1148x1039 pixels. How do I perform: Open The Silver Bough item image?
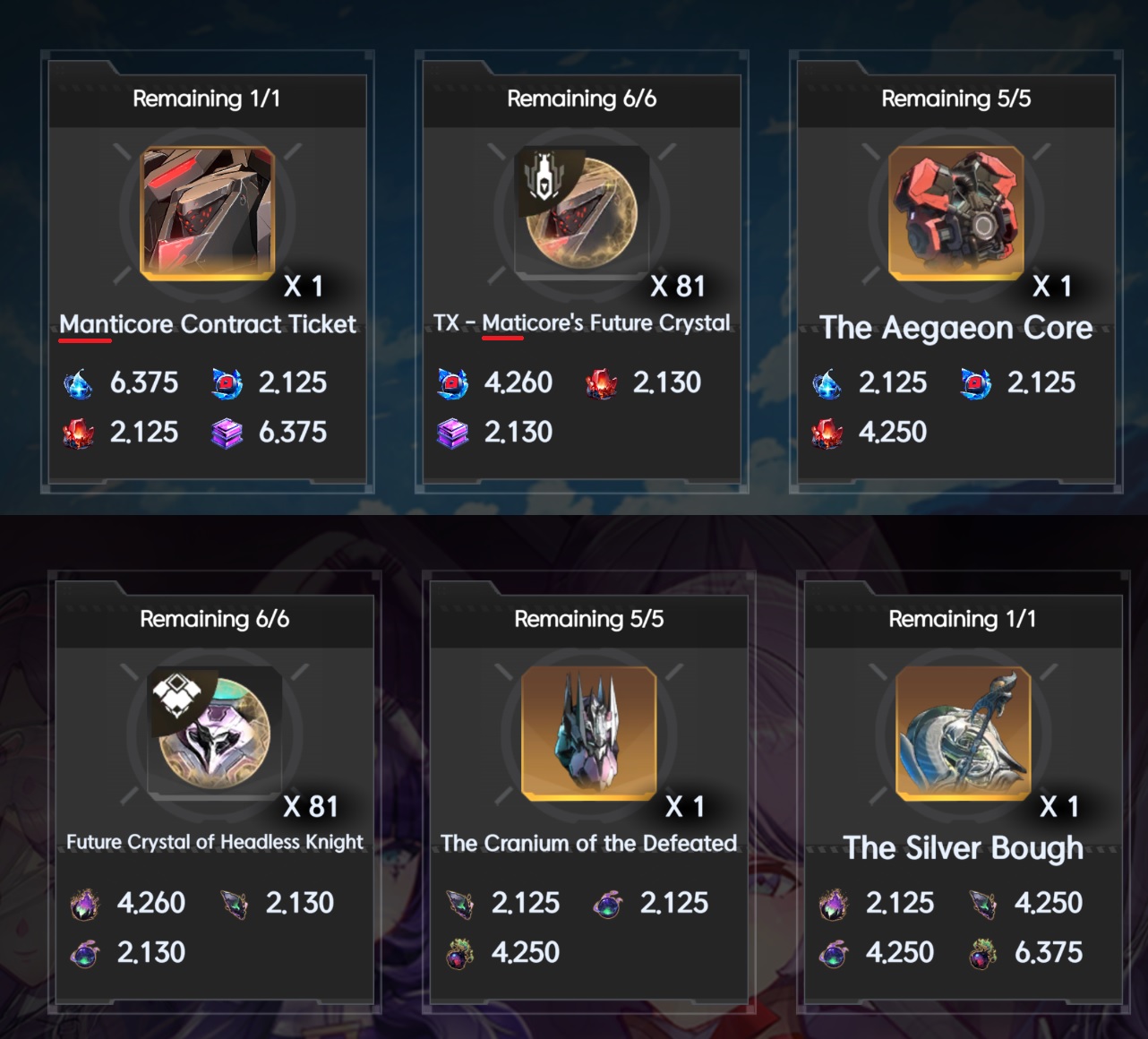(x=963, y=734)
